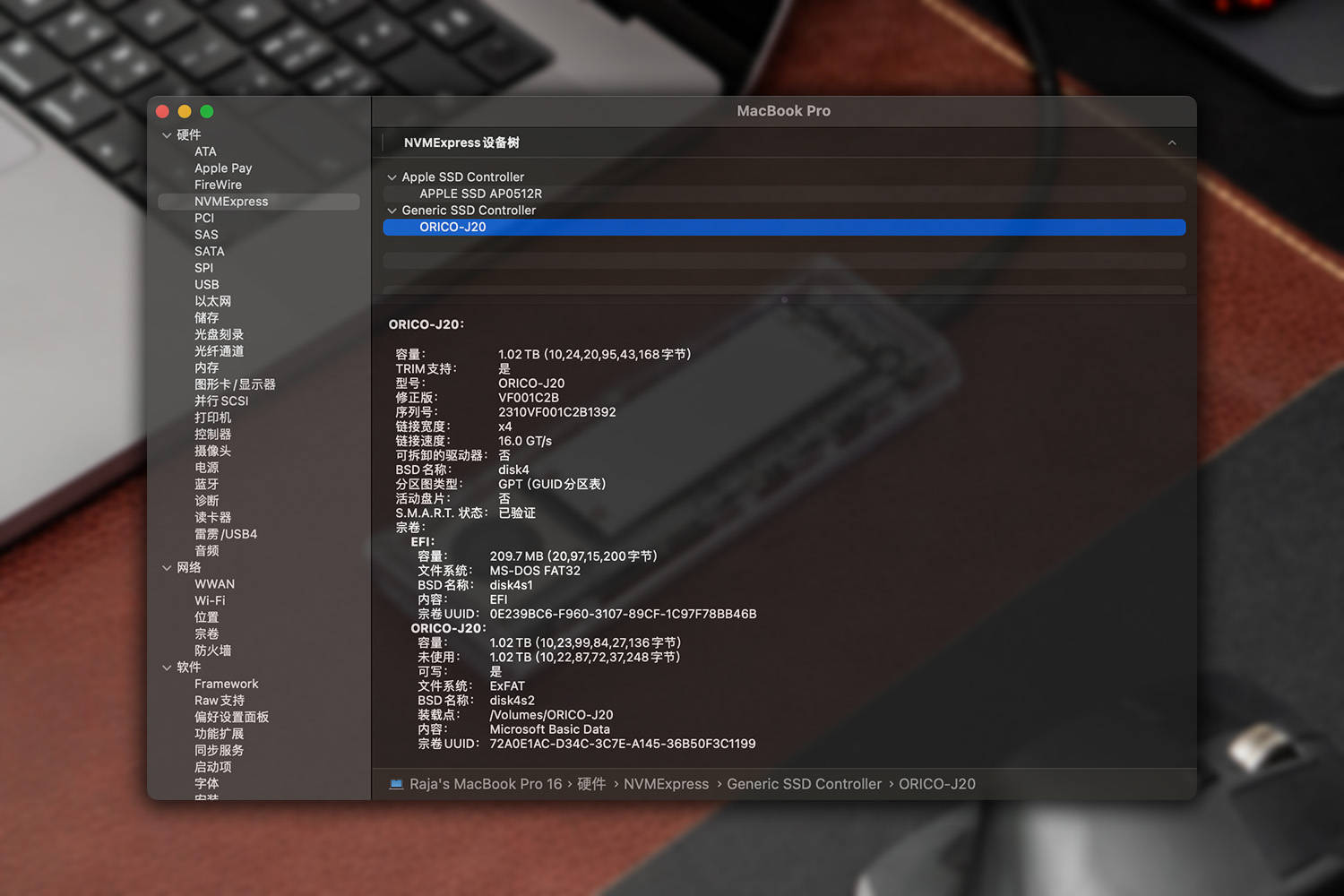This screenshot has width=1344, height=896.
Task: Select the ORICO-J20 device row
Action: (784, 228)
